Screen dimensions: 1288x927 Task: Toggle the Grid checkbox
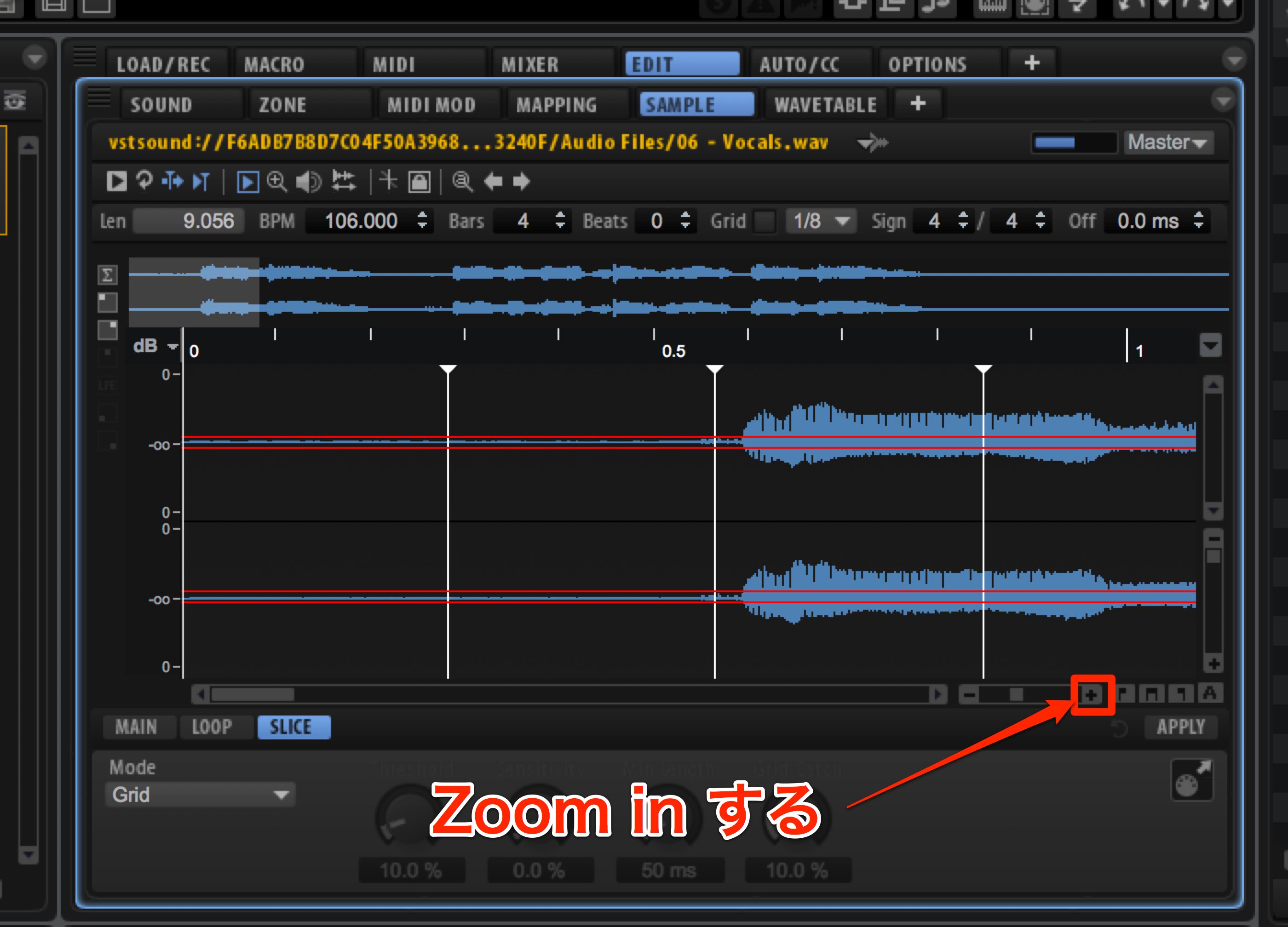click(x=765, y=221)
